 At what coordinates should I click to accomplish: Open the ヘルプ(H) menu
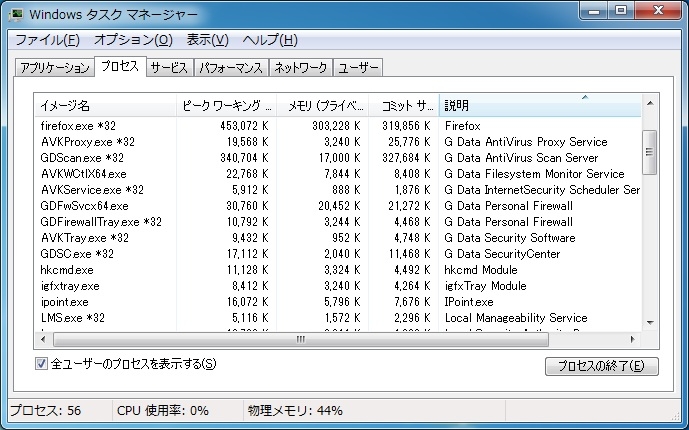click(x=270, y=40)
